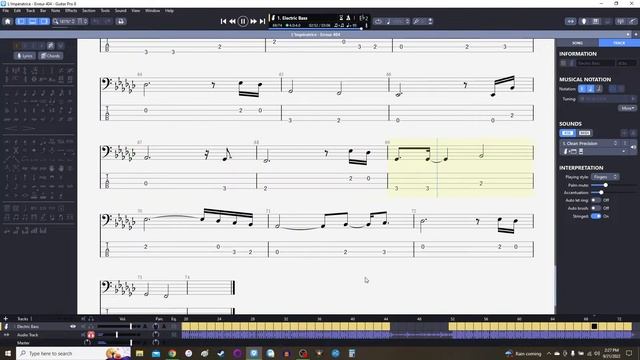The image size is (640, 360).
Task: Adjust the Accentuation slider
Action: (x=601, y=193)
